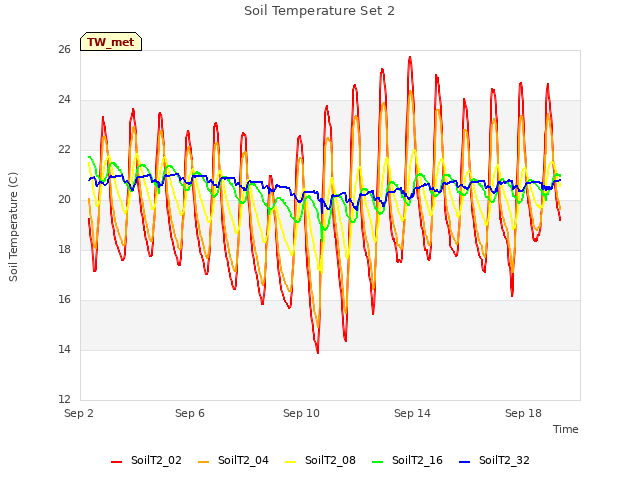Image resolution: width=640 pixels, height=480 pixels.
Task: Click the 14 y-axis tick label
Action: (64, 349)
